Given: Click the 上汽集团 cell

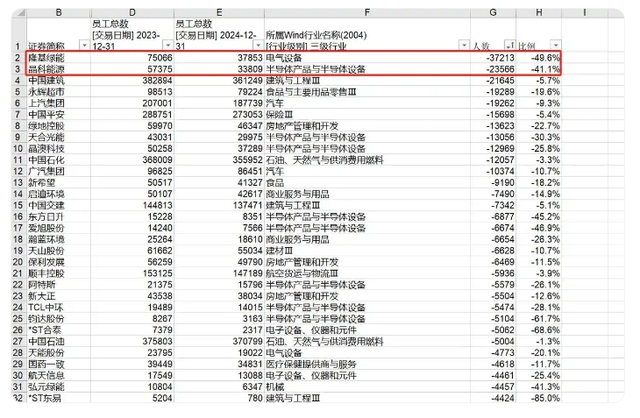Looking at the screenshot, I should click(x=59, y=103).
